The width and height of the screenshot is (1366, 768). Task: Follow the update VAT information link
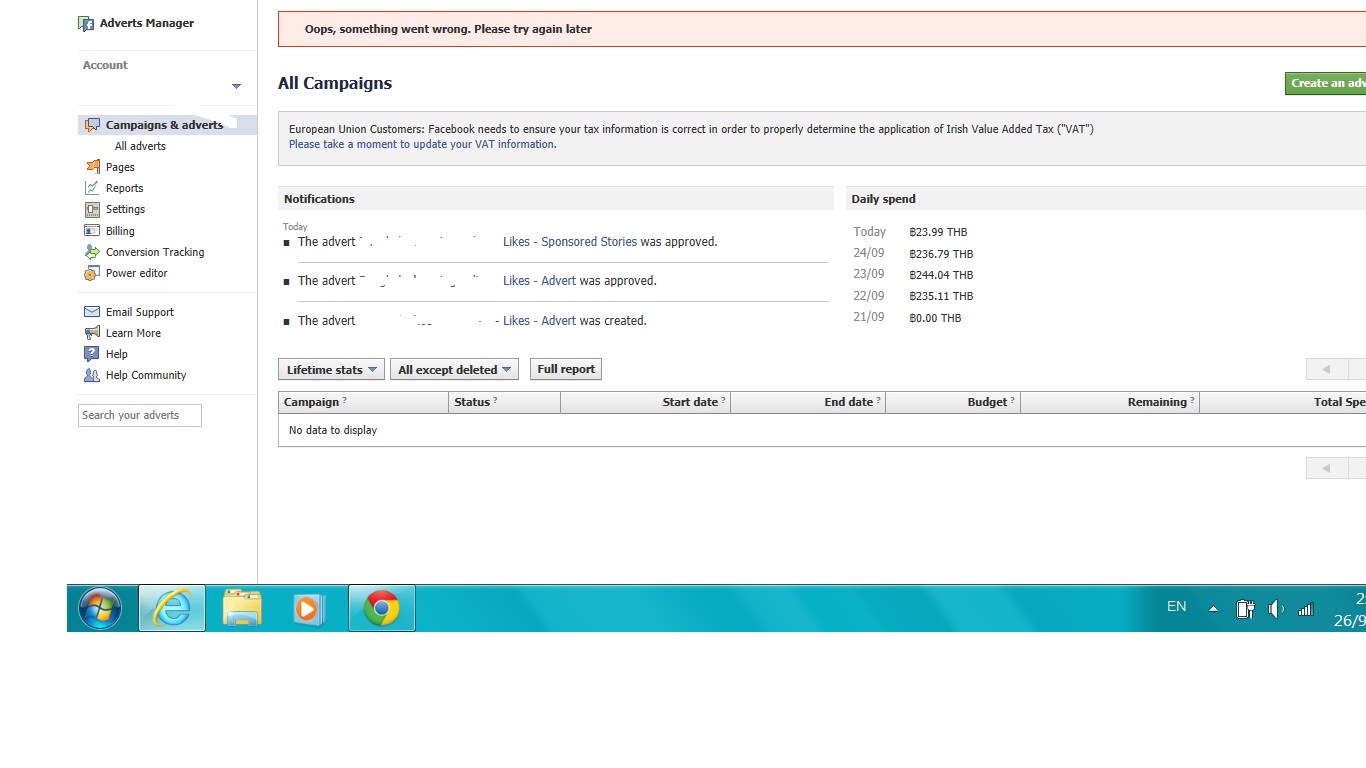(422, 144)
